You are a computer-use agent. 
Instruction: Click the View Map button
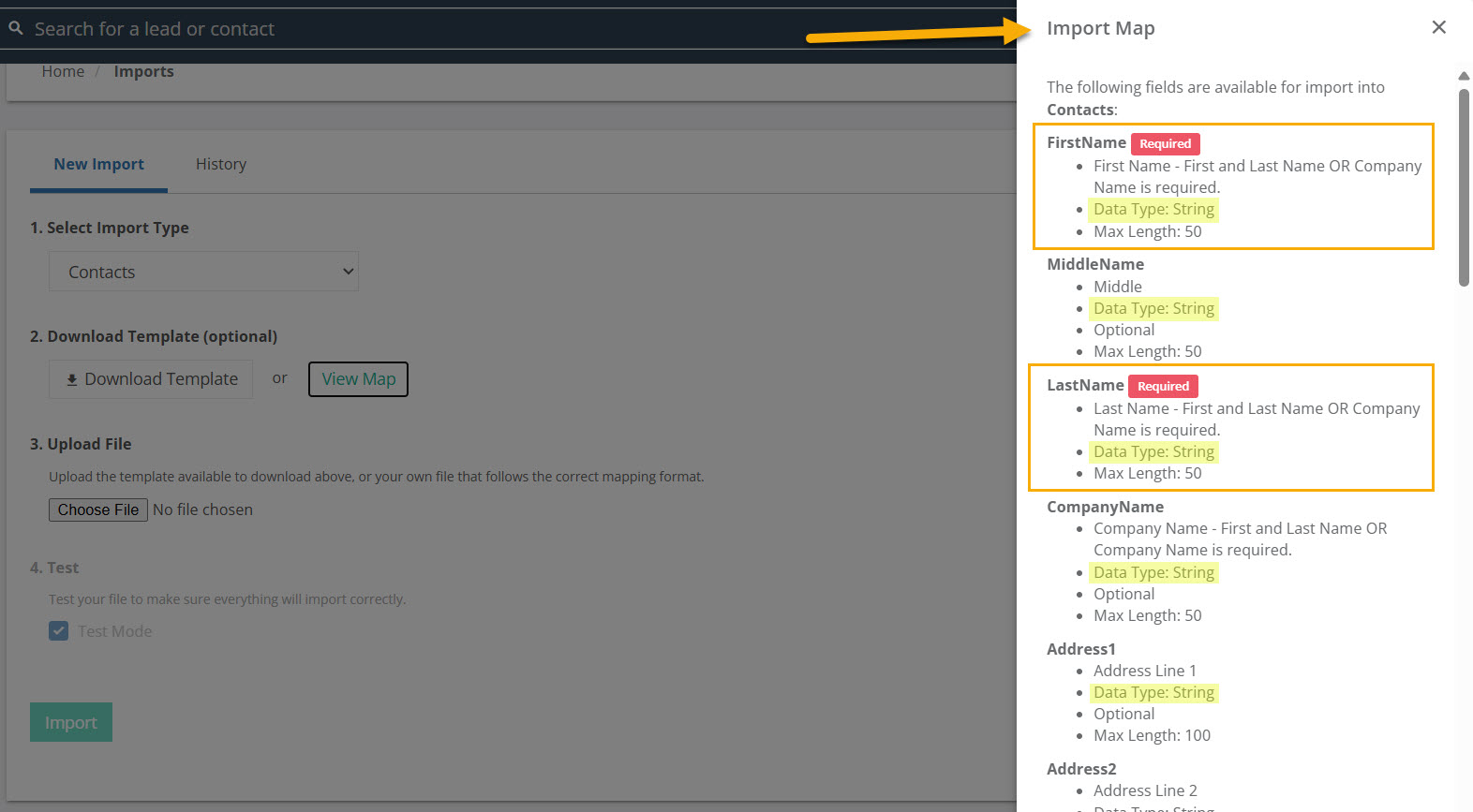pos(358,379)
